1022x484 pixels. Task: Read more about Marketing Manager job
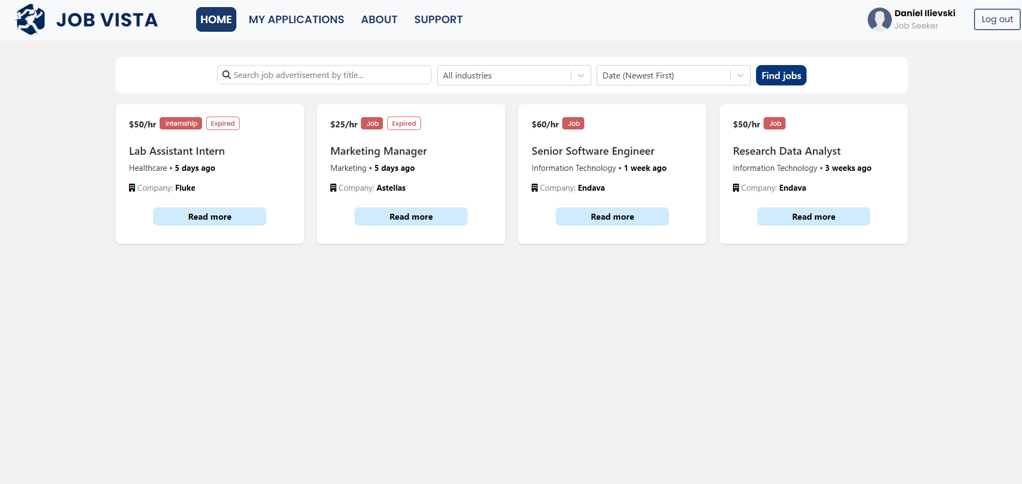(x=411, y=217)
